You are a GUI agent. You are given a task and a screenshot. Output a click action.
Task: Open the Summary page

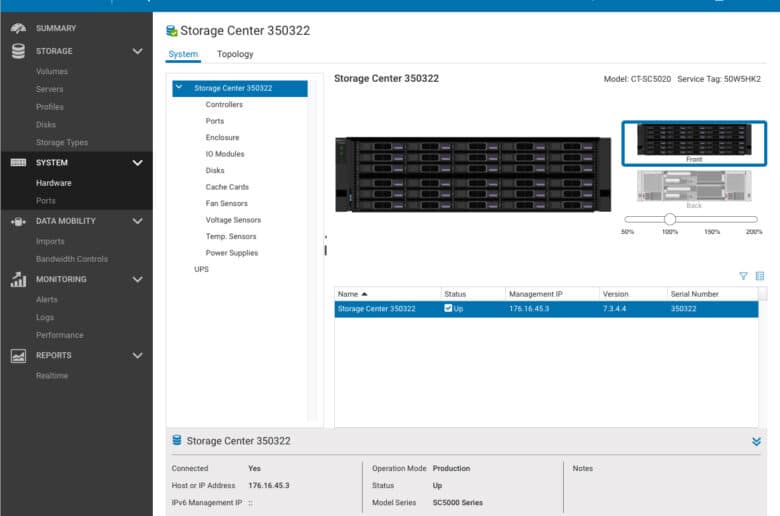click(56, 28)
